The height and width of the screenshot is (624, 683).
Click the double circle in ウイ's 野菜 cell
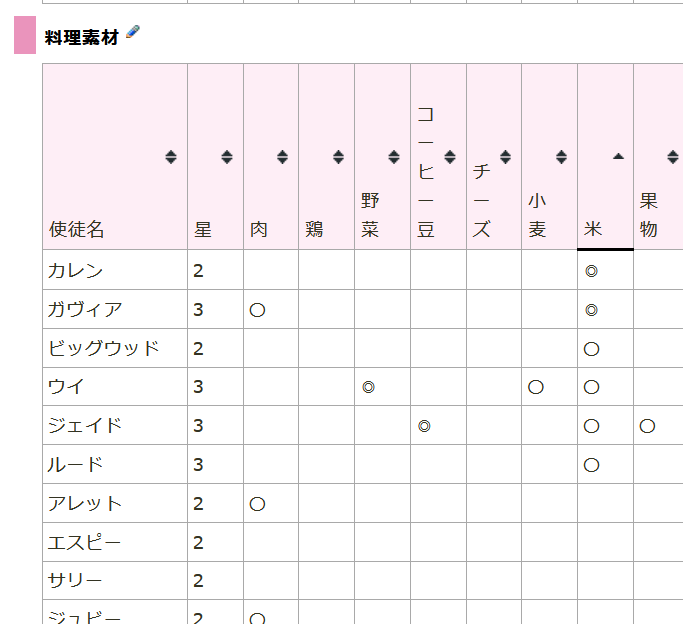[368, 387]
